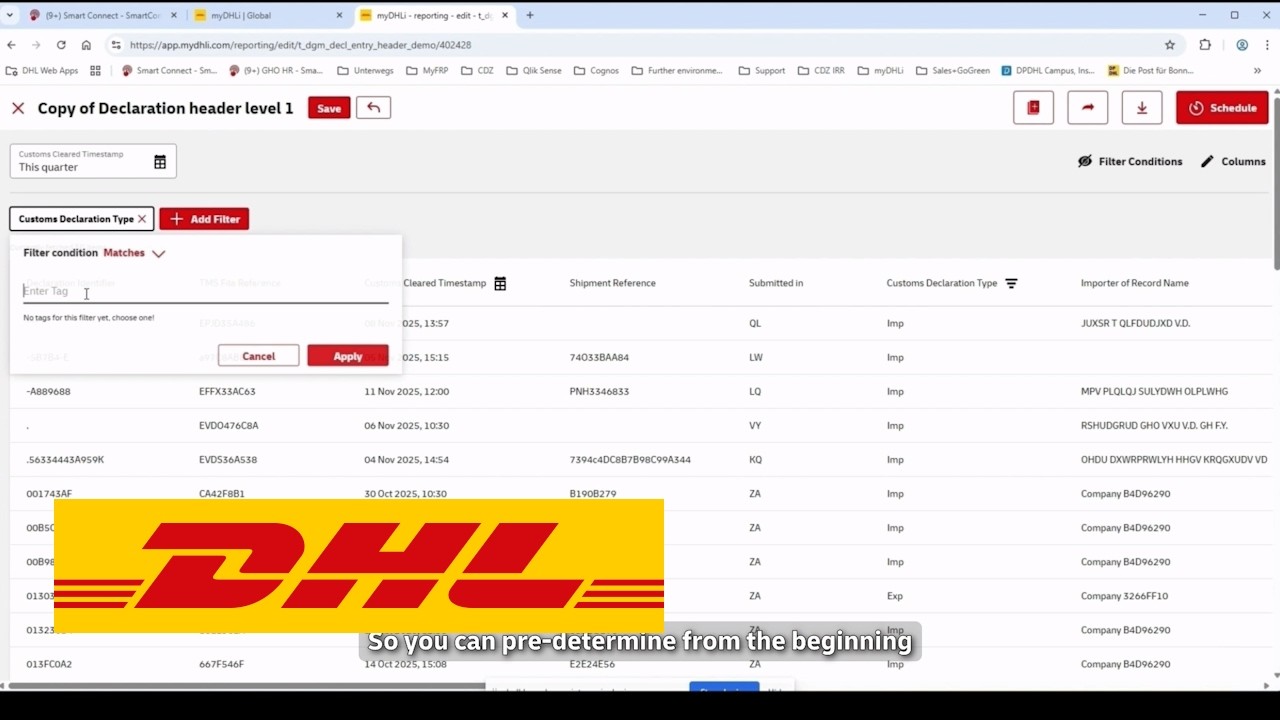Image resolution: width=1280 pixels, height=720 pixels.
Task: Select Shipment Reference column header
Action: coord(612,283)
